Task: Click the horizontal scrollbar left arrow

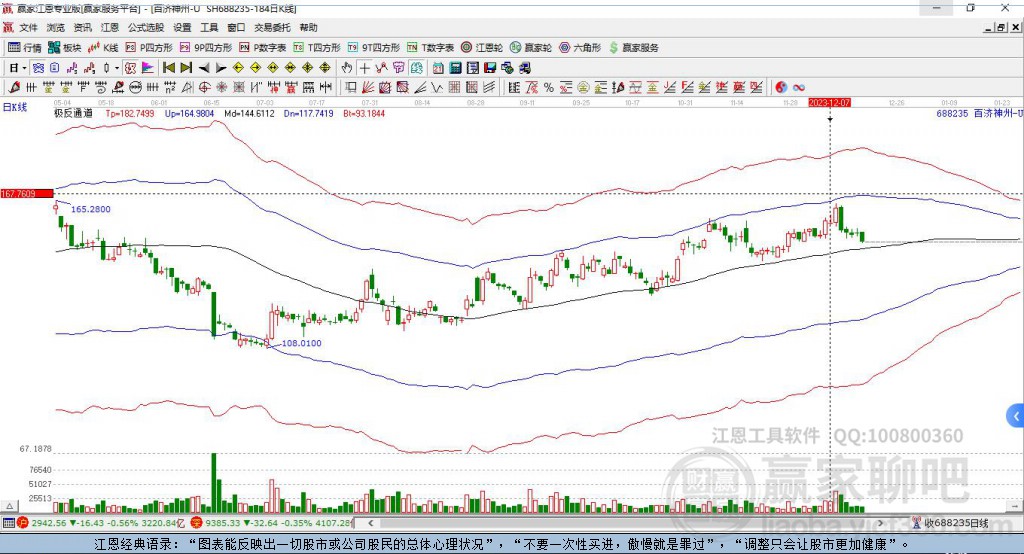Action: tap(370, 523)
